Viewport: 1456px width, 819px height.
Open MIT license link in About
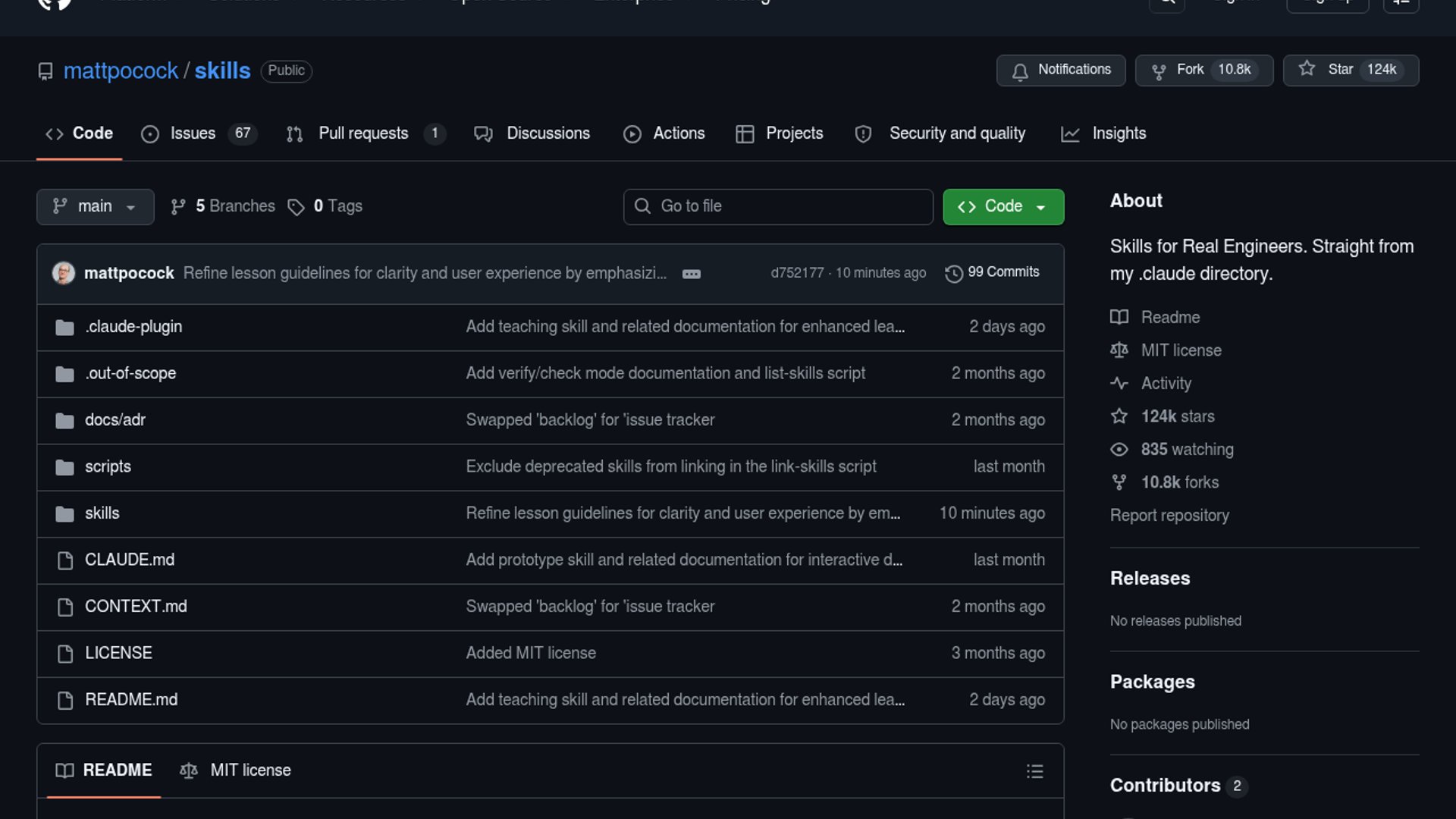click(1166, 351)
